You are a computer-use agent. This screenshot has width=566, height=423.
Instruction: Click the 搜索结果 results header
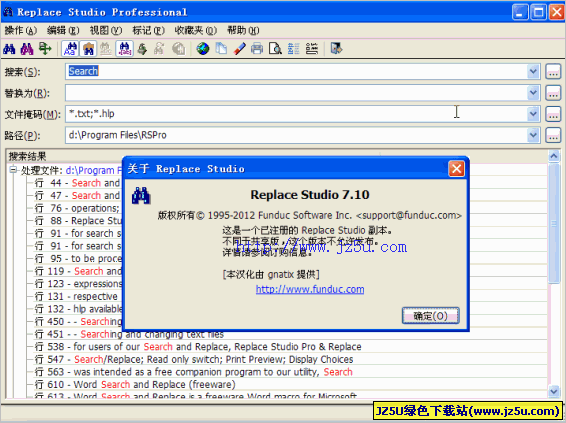(27, 156)
